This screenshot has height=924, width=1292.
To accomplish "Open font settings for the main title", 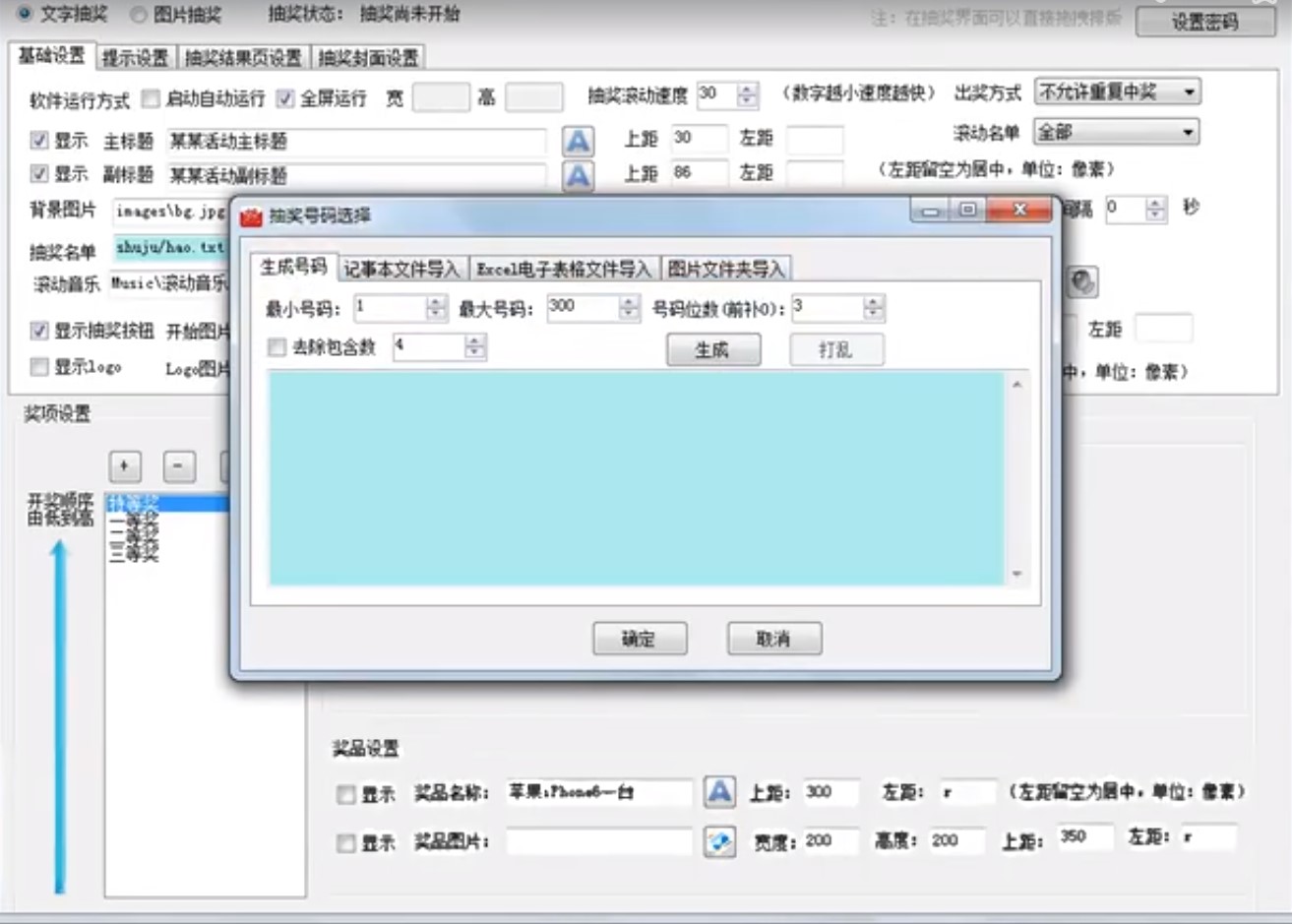I will click(x=578, y=140).
